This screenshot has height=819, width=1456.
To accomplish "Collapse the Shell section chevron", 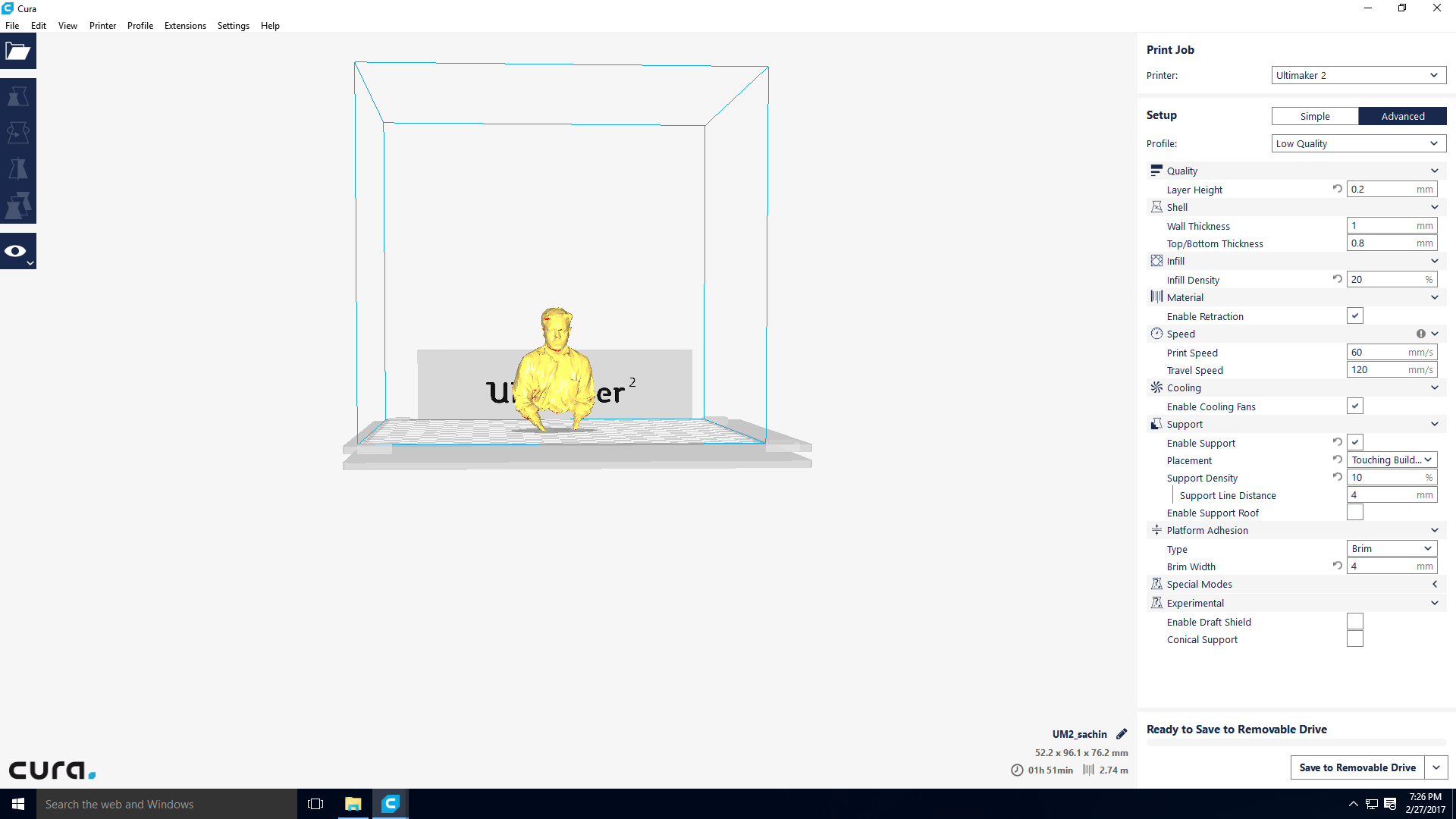I will [x=1434, y=207].
